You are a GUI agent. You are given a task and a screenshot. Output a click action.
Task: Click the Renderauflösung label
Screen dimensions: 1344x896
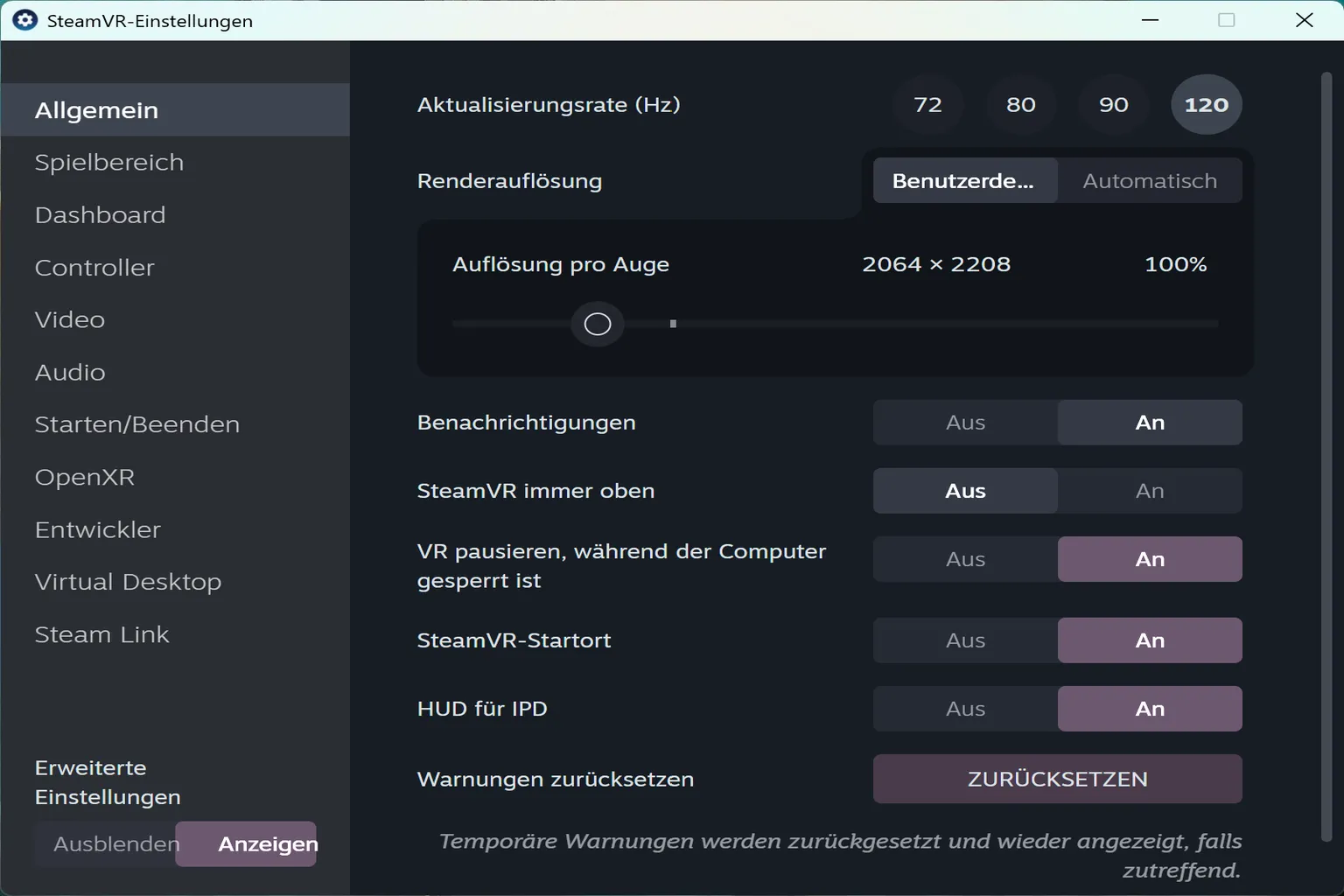[x=510, y=181]
